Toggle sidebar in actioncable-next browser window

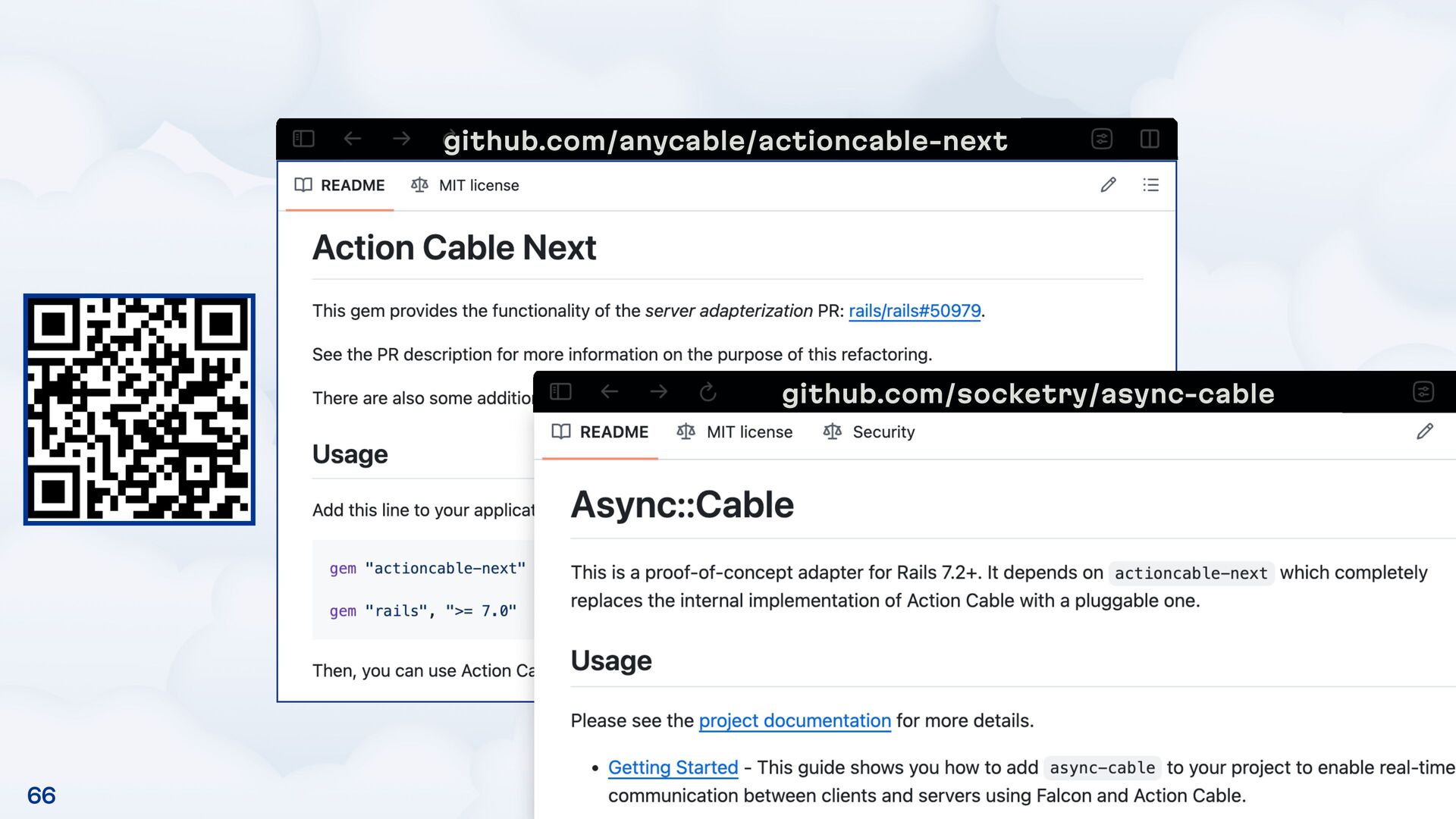pos(303,139)
